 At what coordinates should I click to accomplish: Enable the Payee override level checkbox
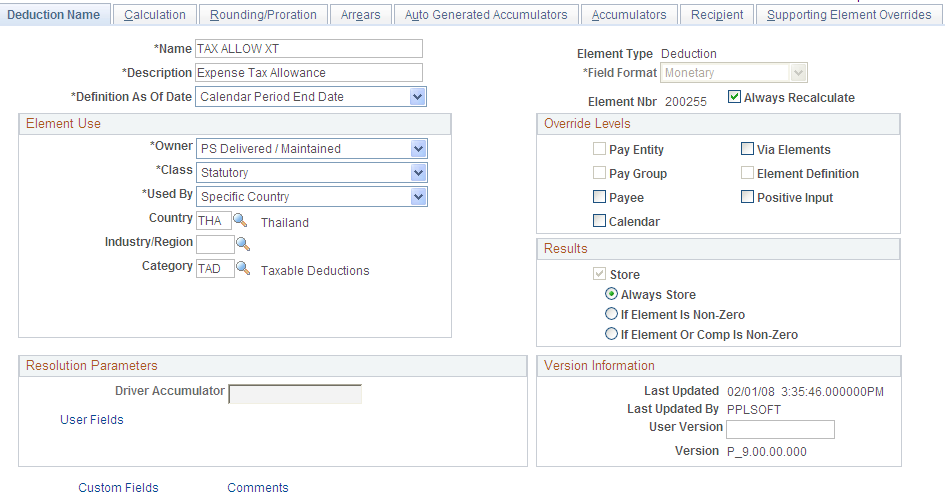point(599,196)
